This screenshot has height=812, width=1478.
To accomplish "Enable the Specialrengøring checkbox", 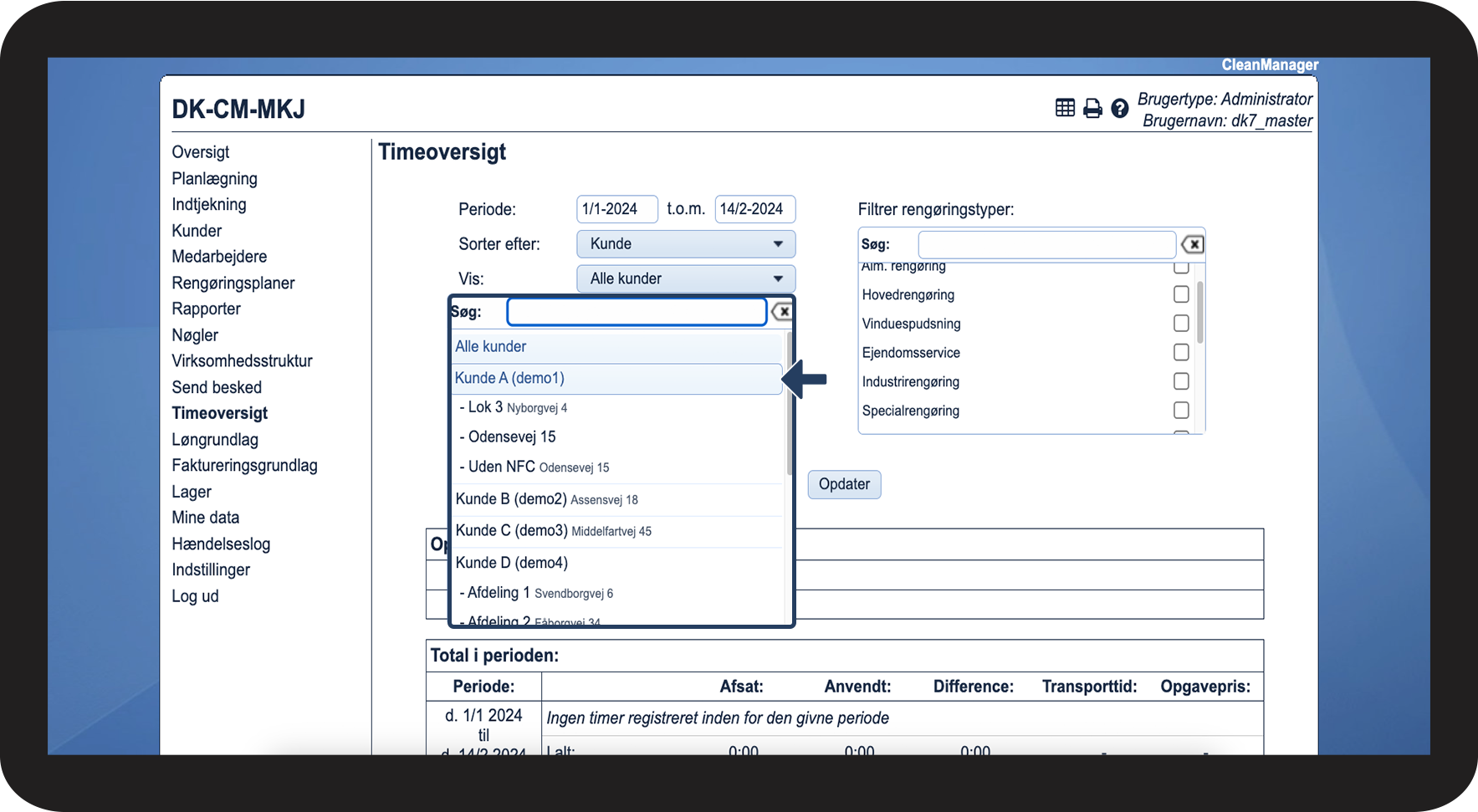I will [x=1181, y=411].
